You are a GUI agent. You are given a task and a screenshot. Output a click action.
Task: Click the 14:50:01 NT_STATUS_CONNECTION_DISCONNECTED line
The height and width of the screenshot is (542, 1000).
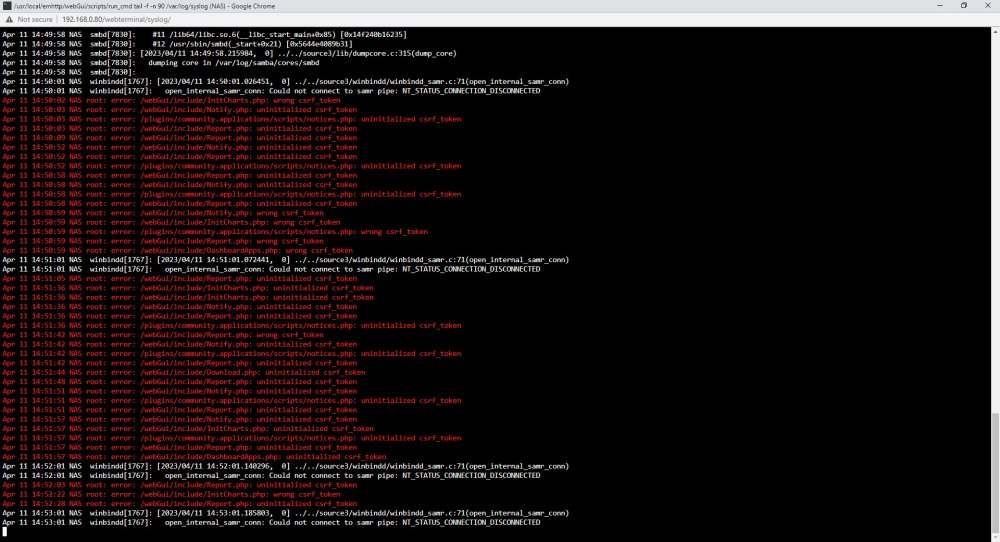tap(271, 91)
